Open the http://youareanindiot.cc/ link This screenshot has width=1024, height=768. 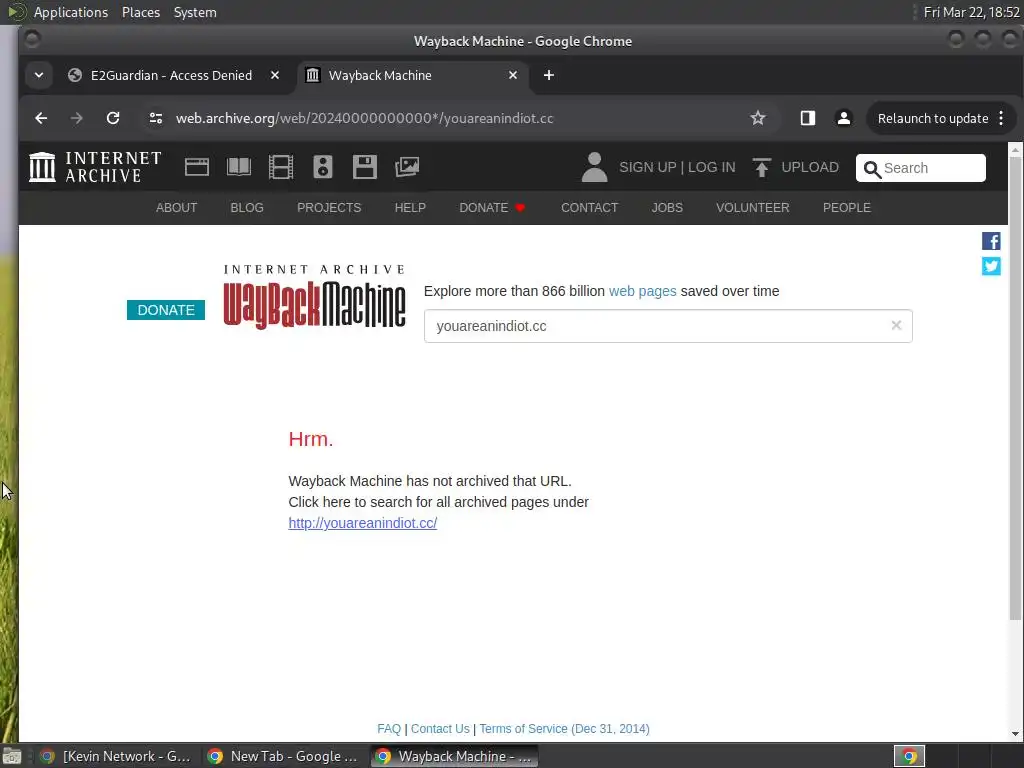(x=362, y=523)
